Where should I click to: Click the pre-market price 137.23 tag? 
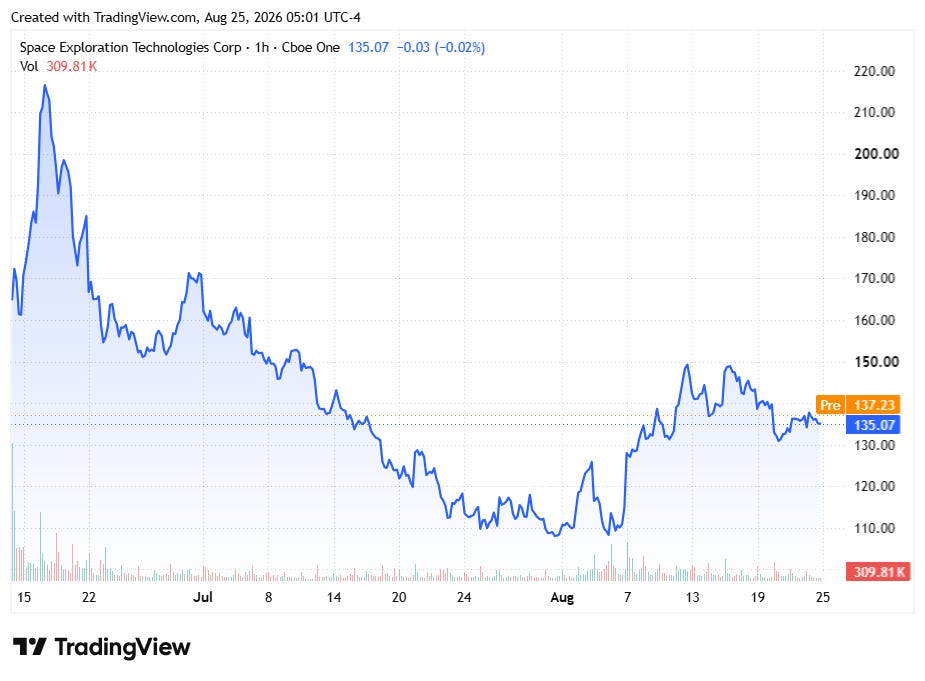pos(874,405)
